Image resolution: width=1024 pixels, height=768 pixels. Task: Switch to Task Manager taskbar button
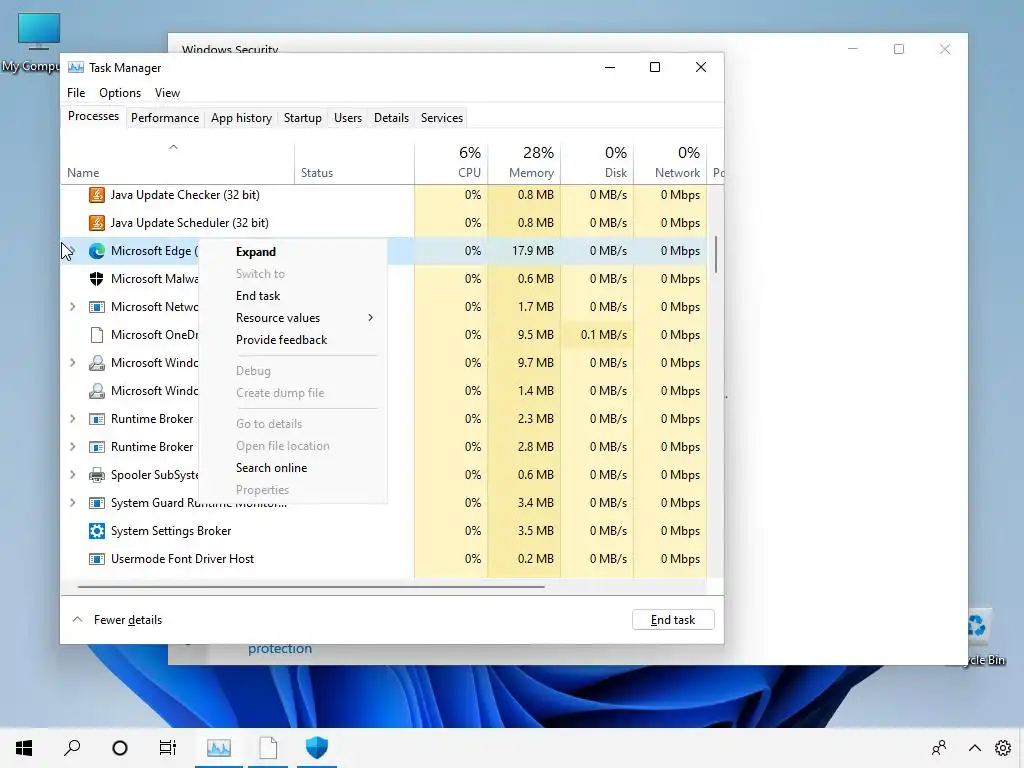coord(219,748)
